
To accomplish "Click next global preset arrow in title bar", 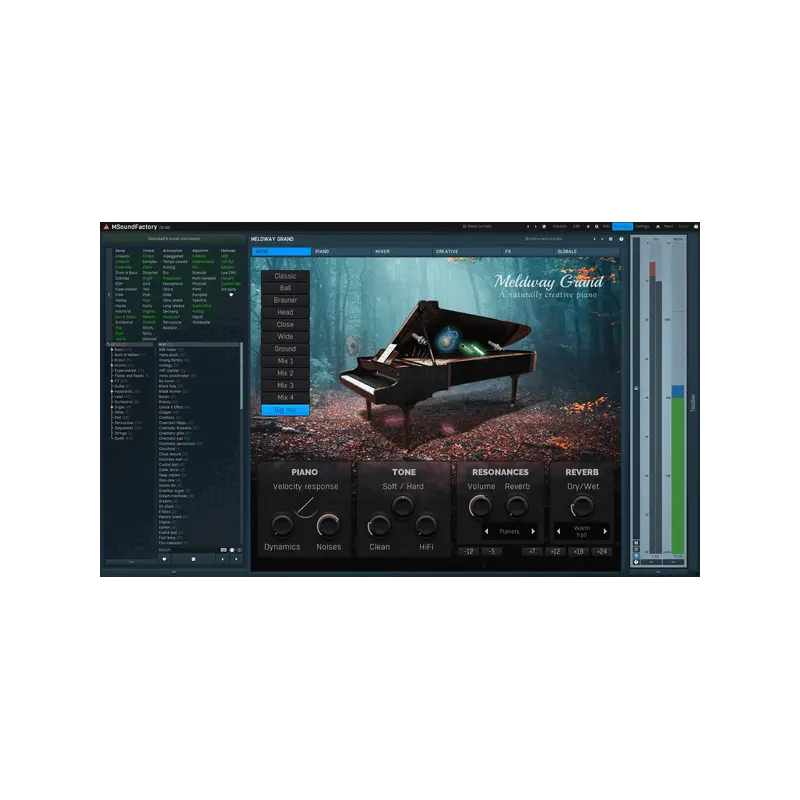I will pos(536,227).
